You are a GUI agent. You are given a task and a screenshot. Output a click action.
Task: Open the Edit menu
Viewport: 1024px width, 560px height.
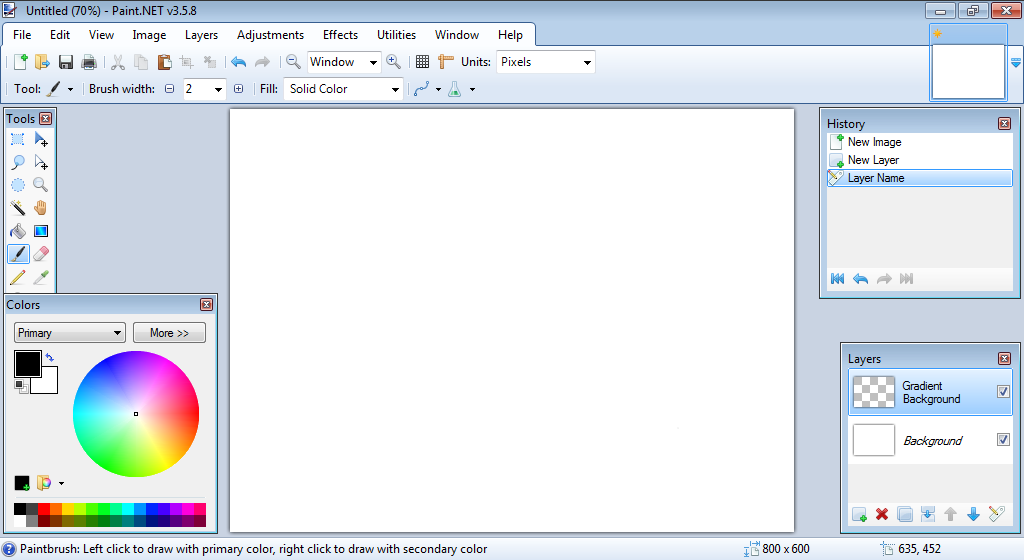pyautogui.click(x=60, y=35)
